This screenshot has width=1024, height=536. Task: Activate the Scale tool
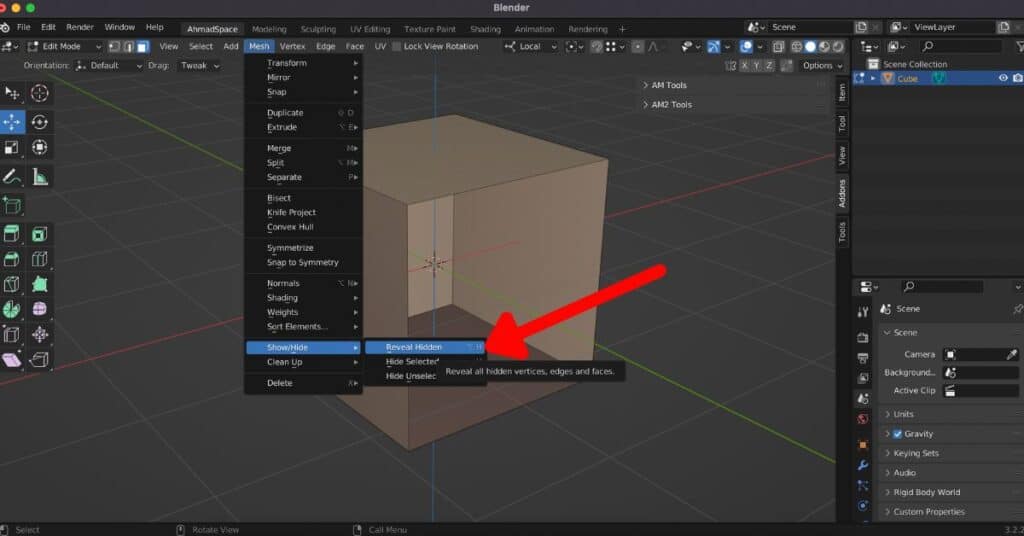click(x=12, y=148)
